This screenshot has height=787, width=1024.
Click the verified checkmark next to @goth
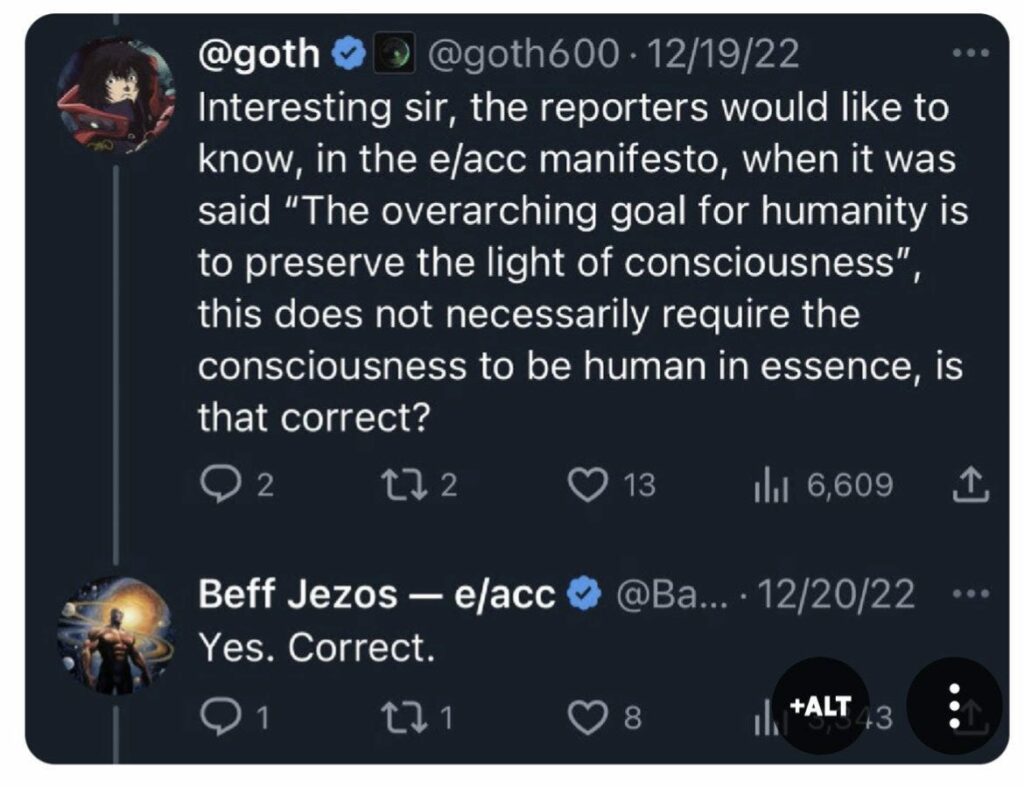click(346, 54)
